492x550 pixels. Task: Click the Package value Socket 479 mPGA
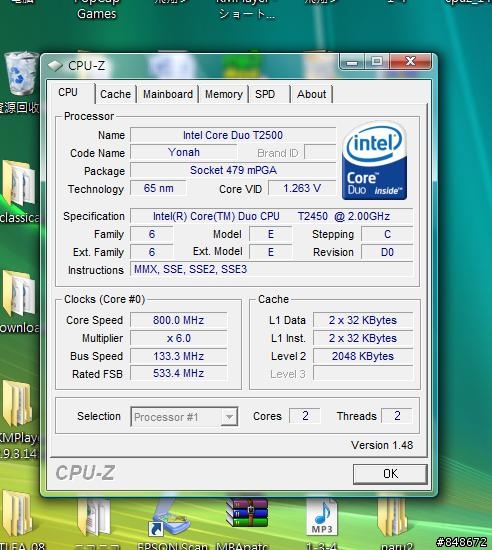click(233, 170)
